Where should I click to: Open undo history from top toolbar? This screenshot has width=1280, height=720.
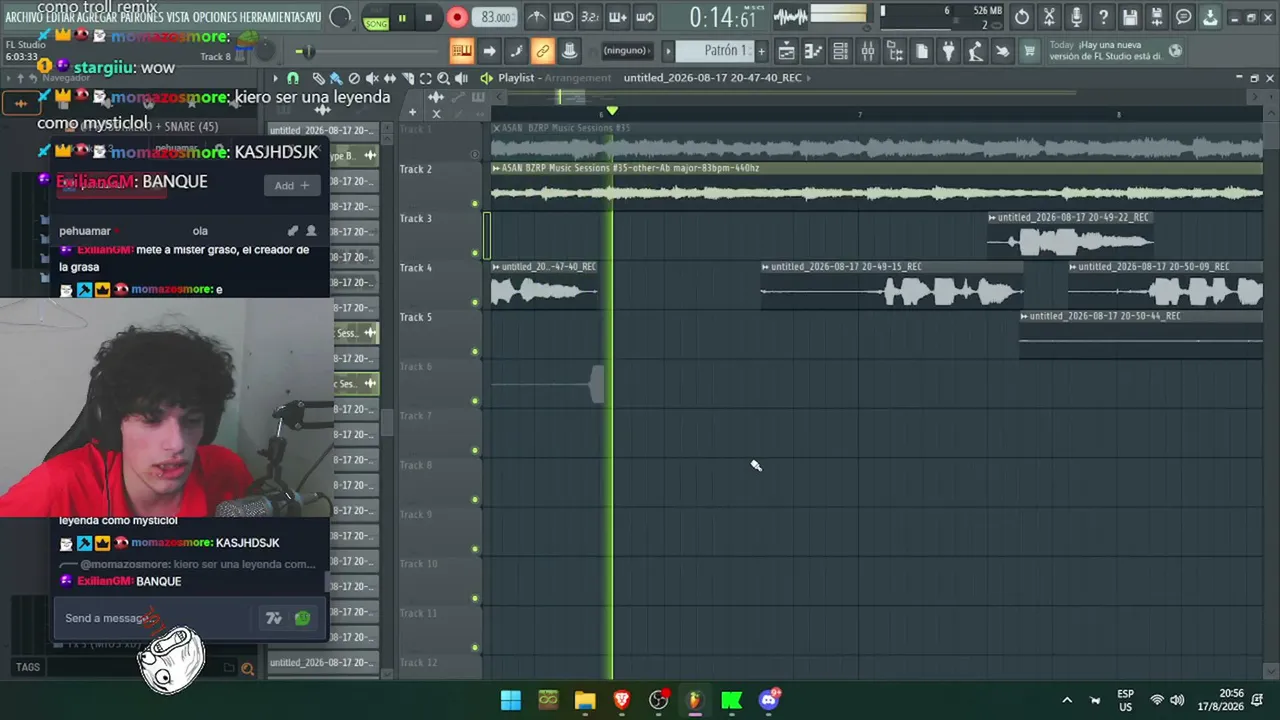tap(1022, 17)
